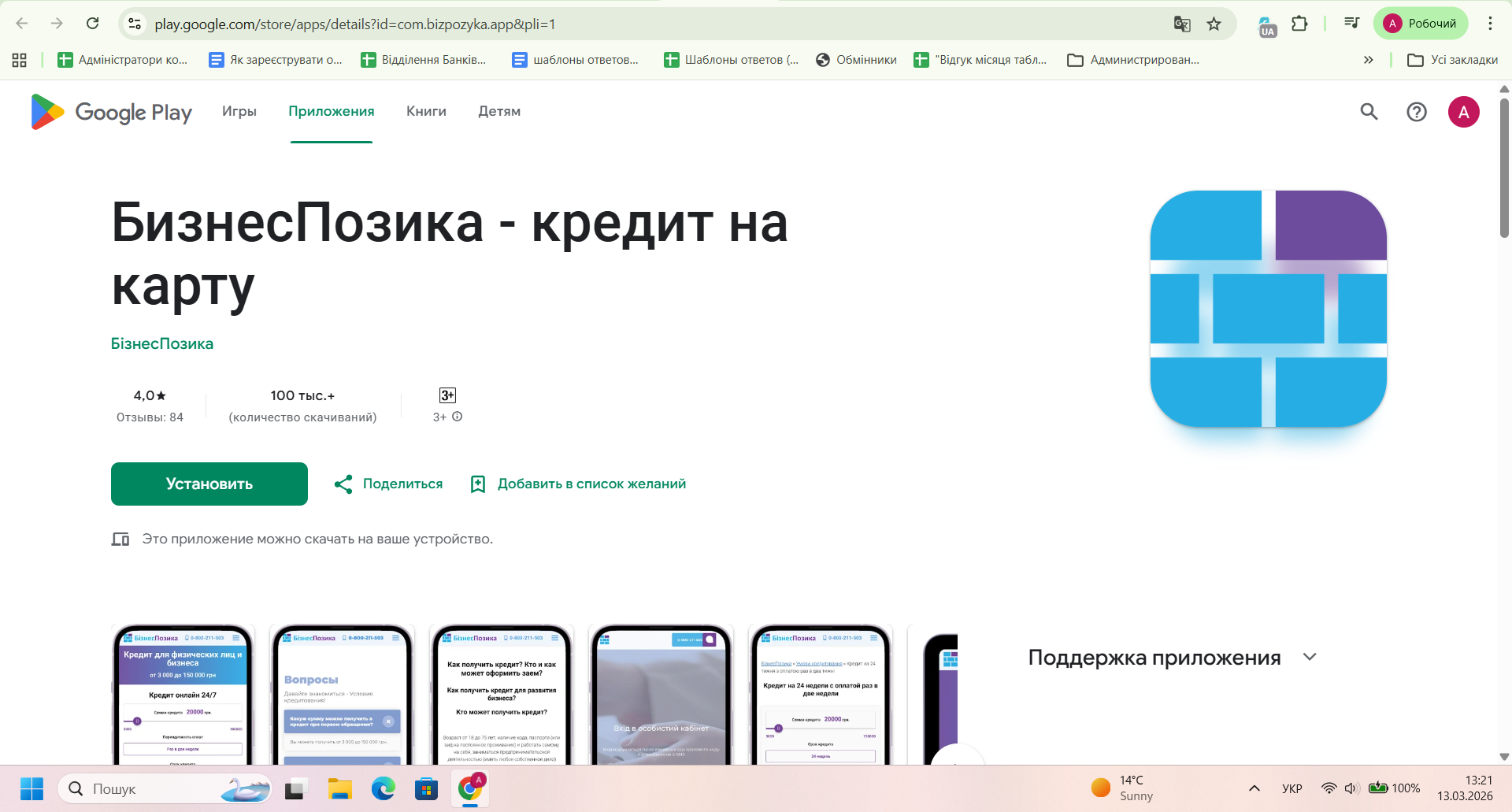Click the page vertical scrollbar thumb
This screenshot has width=1512, height=812.
[x=1504, y=167]
